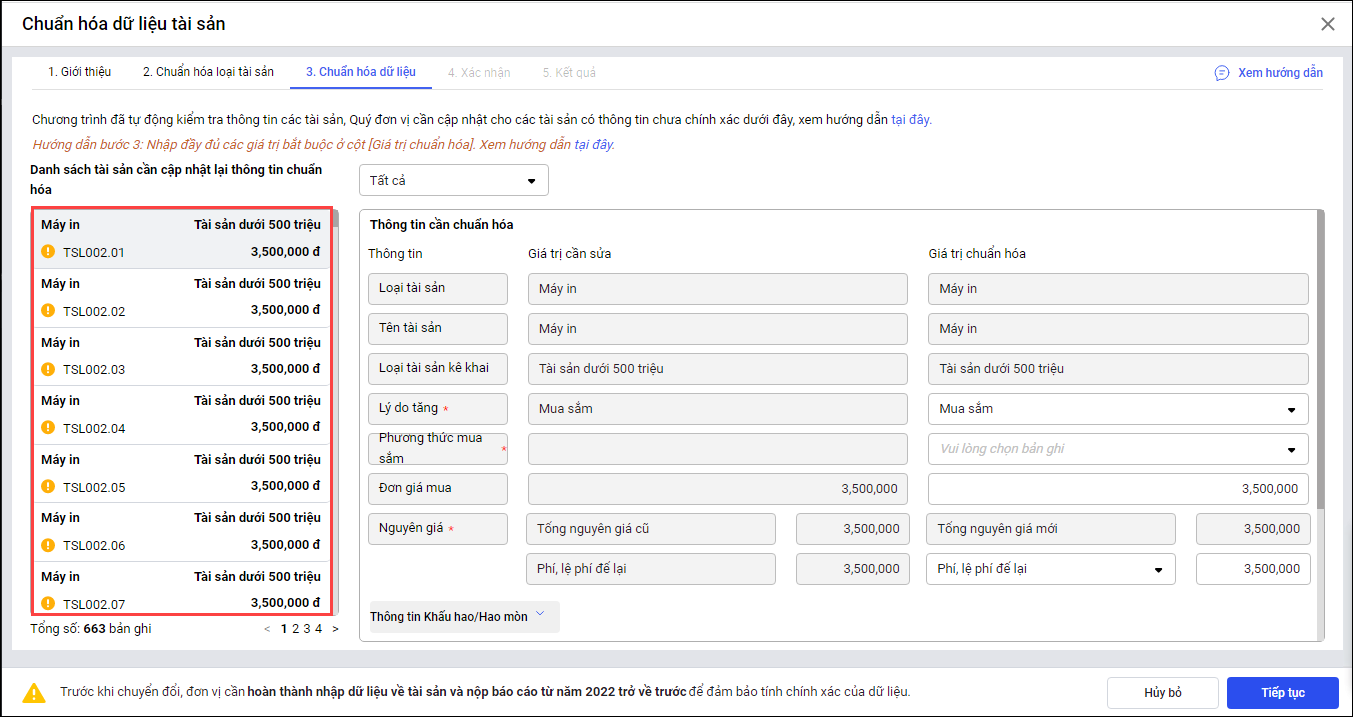This screenshot has height=717, width=1353.
Task: Click warning icon next to TSL002.05
Action: [48, 486]
